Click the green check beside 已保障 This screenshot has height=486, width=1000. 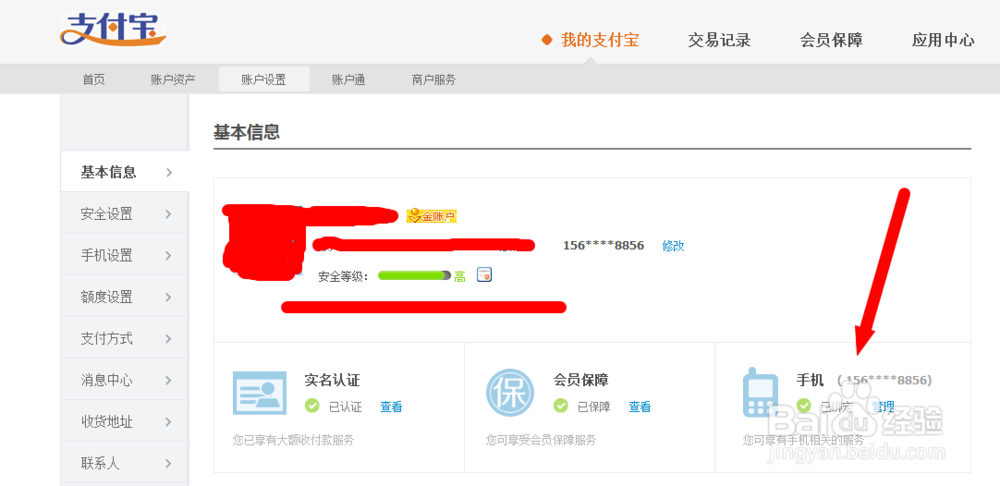[x=560, y=406]
